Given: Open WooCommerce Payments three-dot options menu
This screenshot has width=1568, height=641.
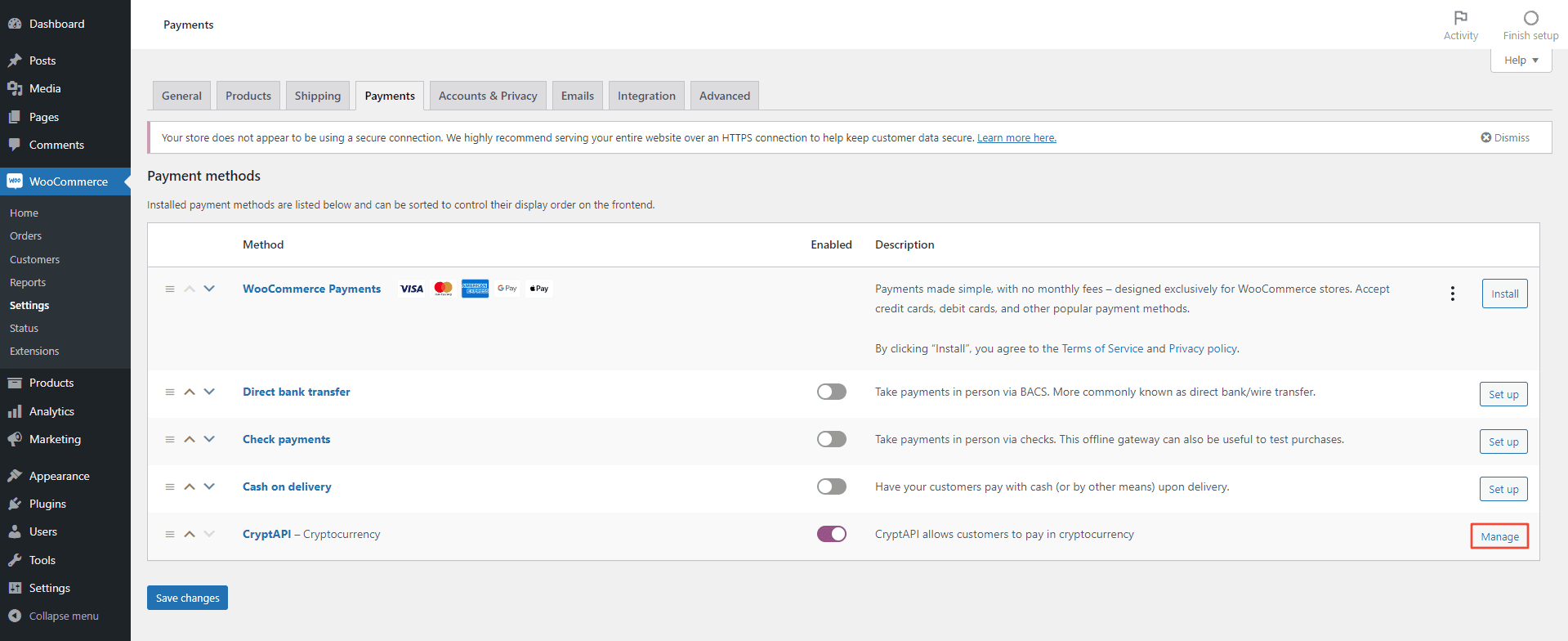Looking at the screenshot, I should click(1452, 294).
